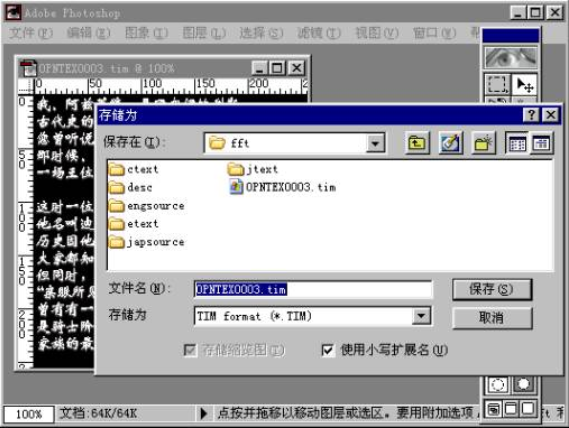Enable standard edit mode in toolbox
This screenshot has height=428, width=569.
point(497,384)
